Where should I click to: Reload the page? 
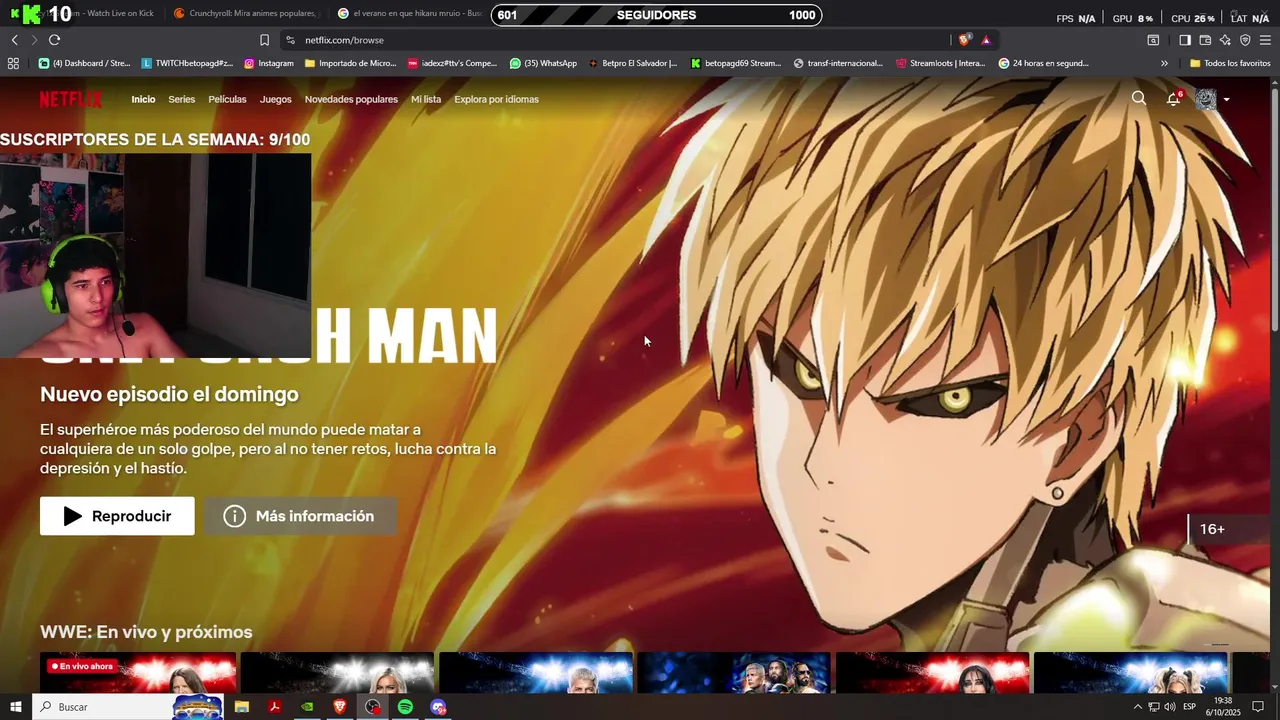coord(54,40)
